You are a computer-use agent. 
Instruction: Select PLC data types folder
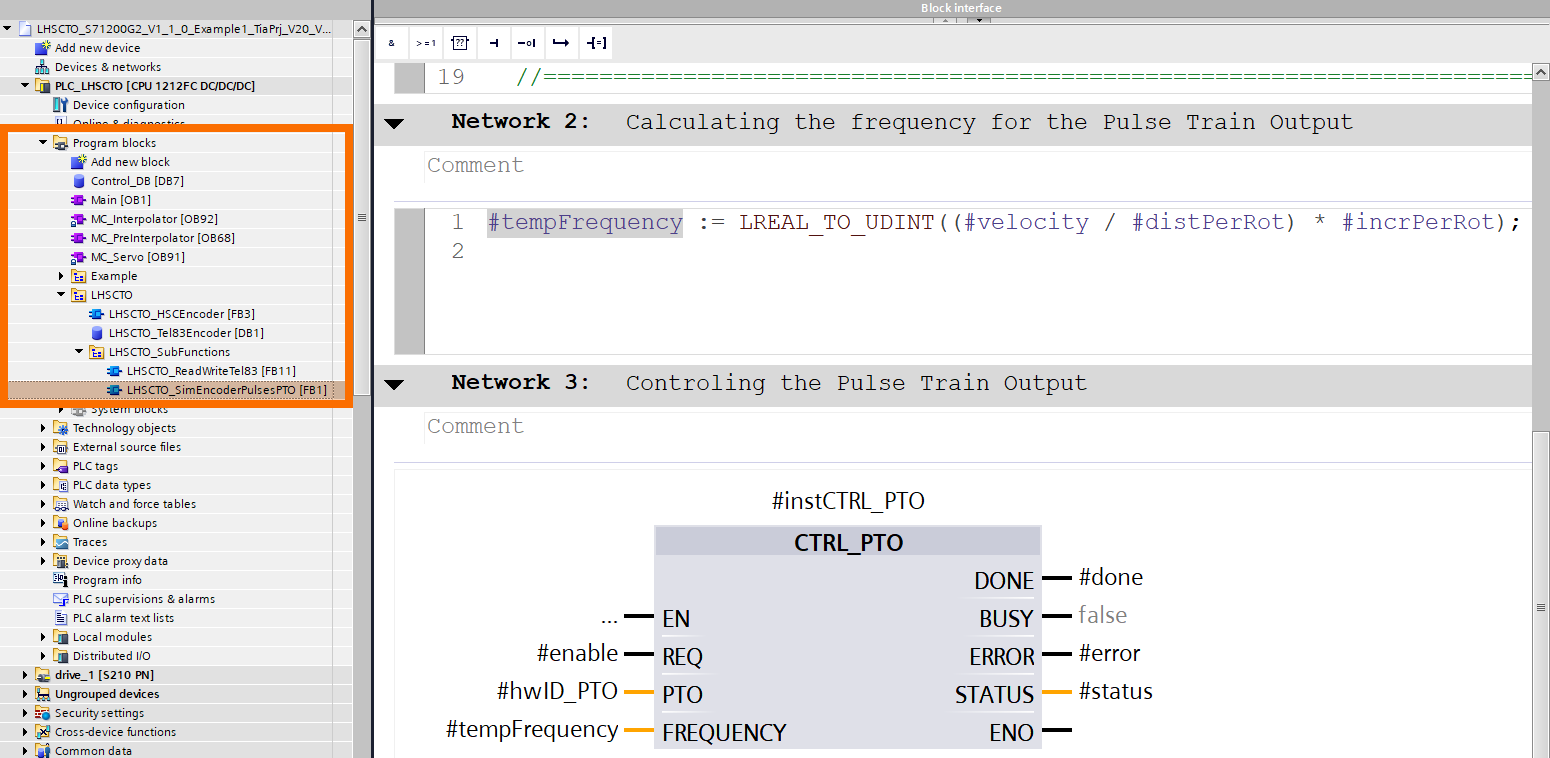point(112,485)
